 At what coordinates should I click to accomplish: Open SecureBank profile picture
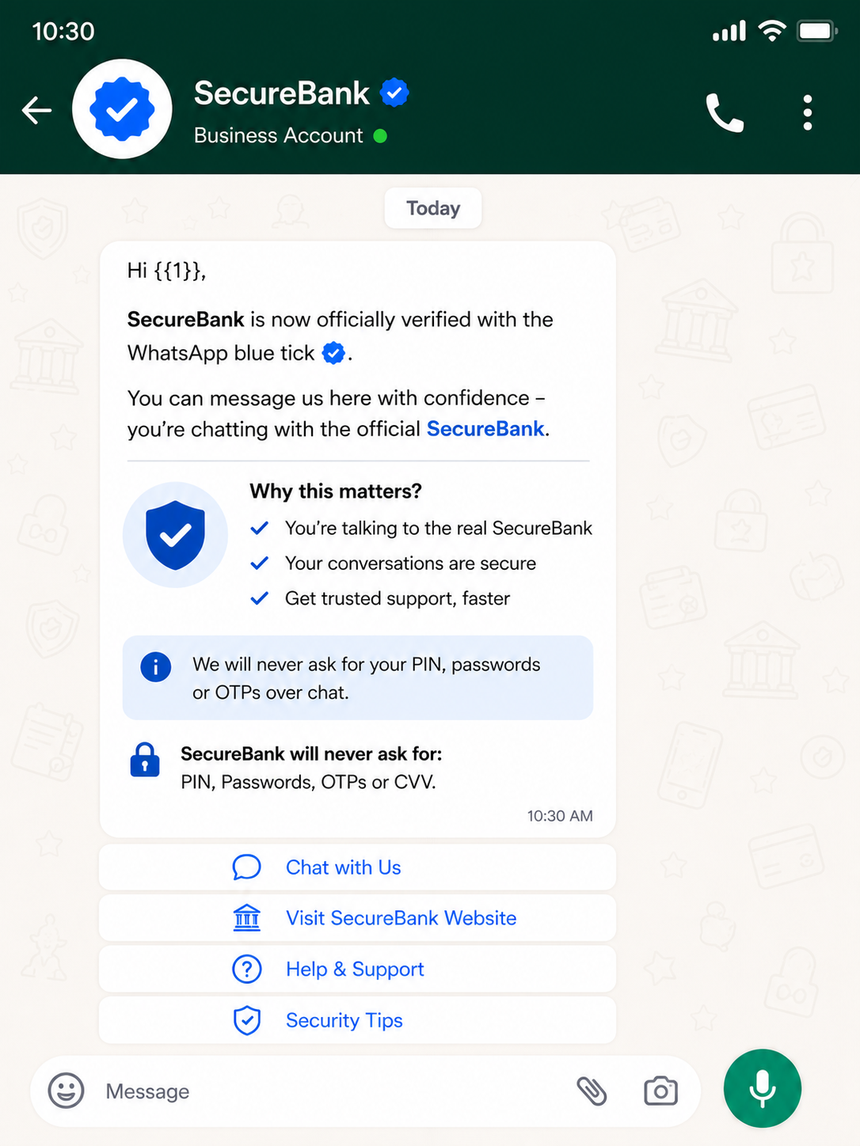pyautogui.click(x=122, y=109)
